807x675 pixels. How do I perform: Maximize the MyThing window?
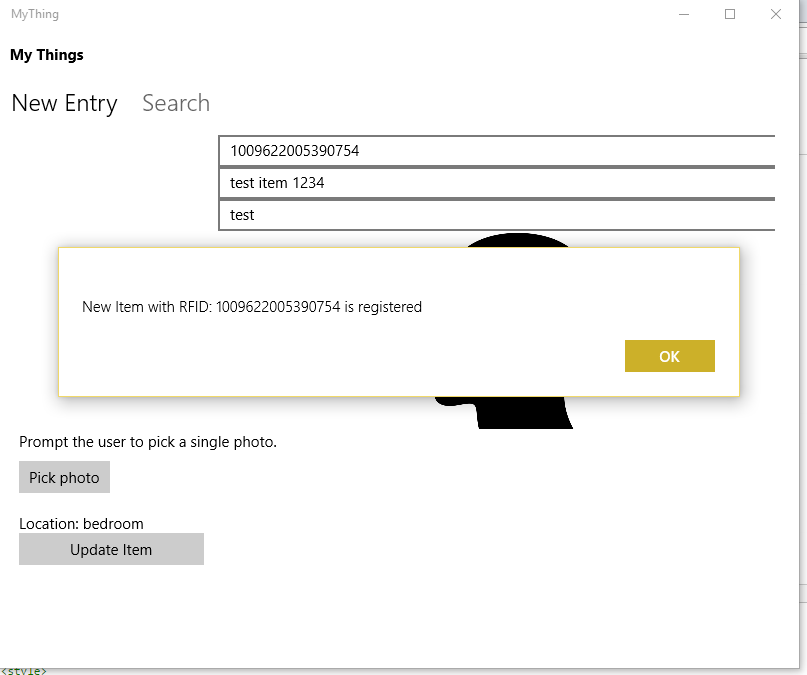[730, 14]
